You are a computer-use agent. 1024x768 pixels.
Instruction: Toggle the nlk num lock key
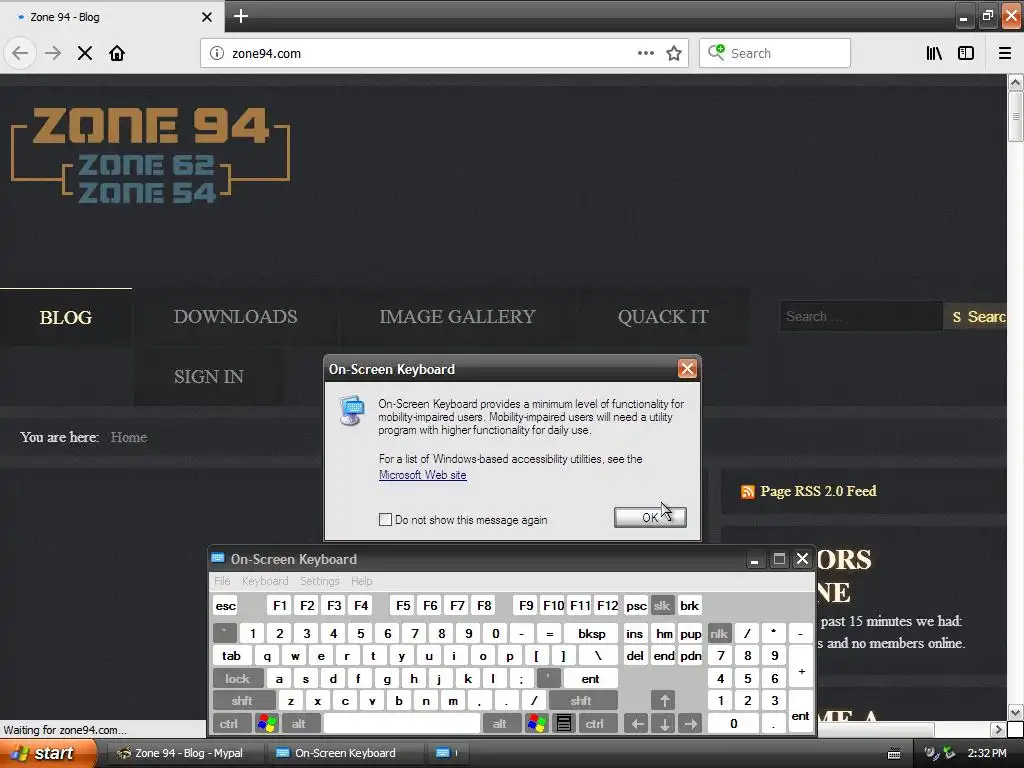719,633
